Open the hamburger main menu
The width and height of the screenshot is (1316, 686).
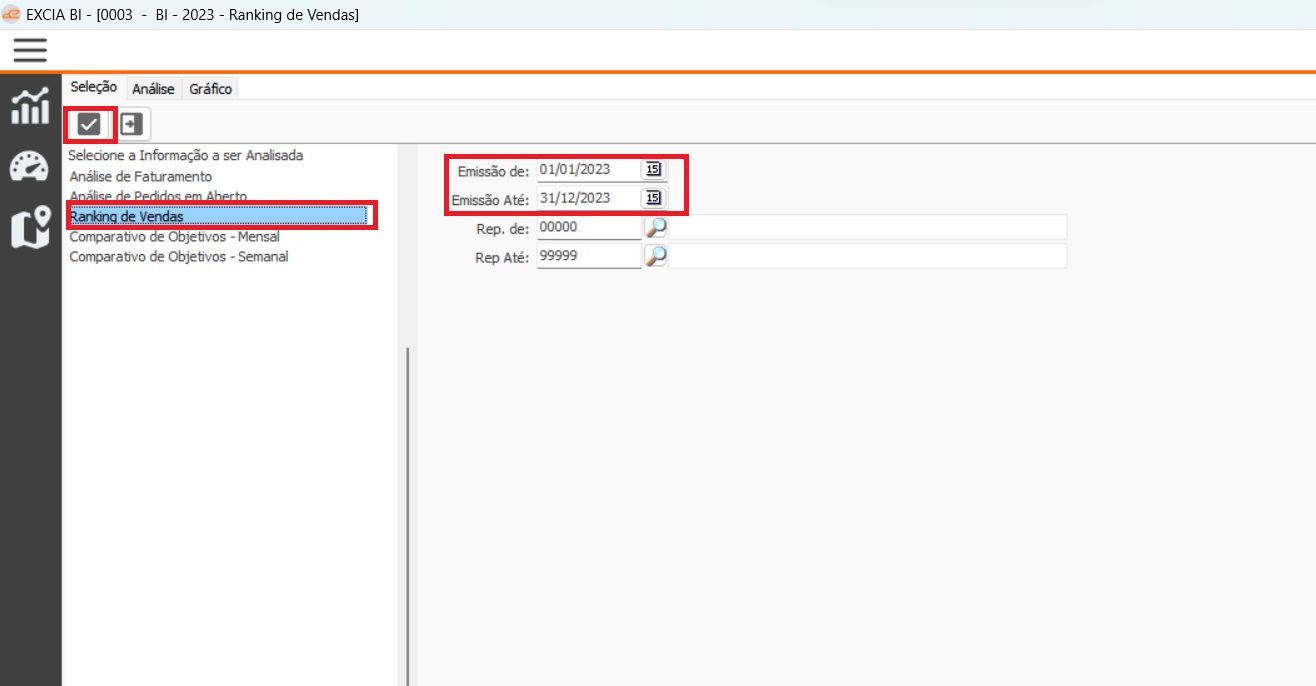pos(30,50)
